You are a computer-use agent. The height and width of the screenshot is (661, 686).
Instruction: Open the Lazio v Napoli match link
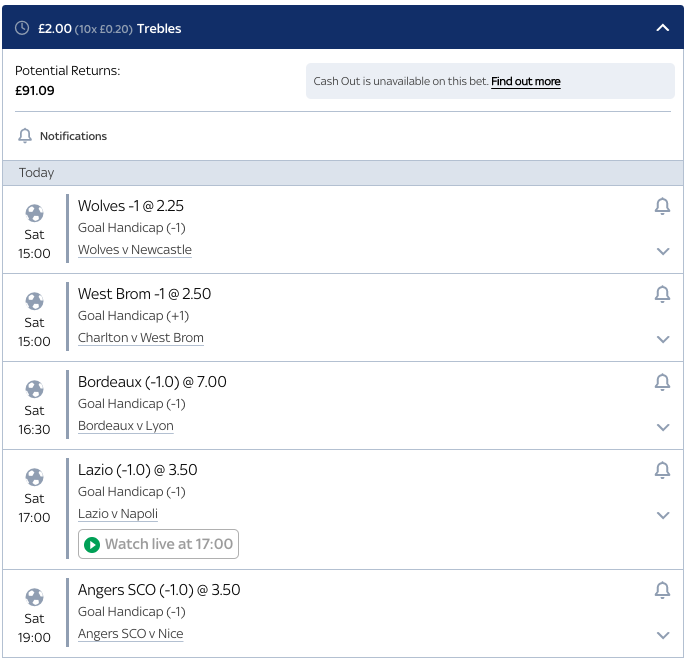click(x=118, y=514)
